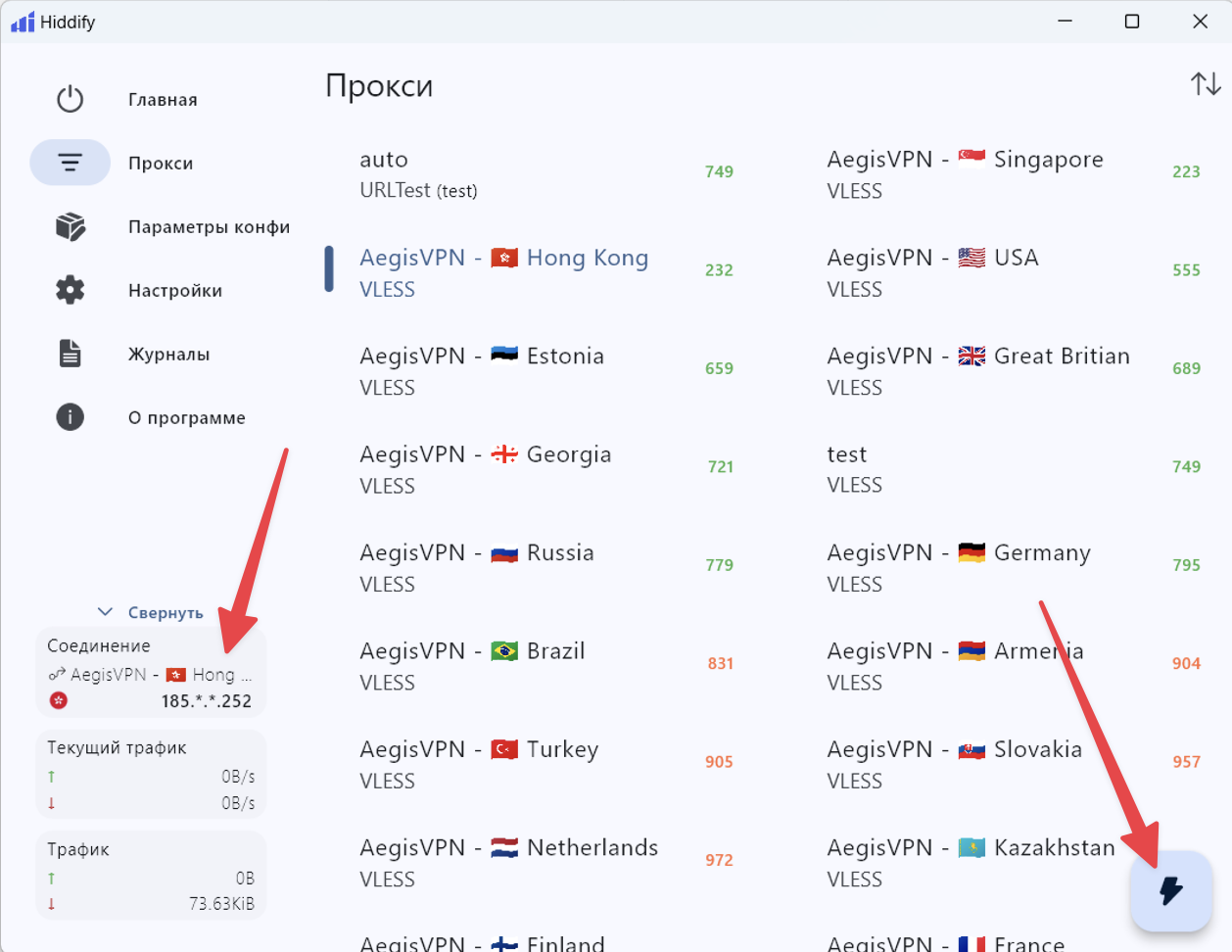The image size is (1232, 952).
Task: Select AegisVPN Great Britian proxy
Action: pyautogui.click(x=1014, y=370)
